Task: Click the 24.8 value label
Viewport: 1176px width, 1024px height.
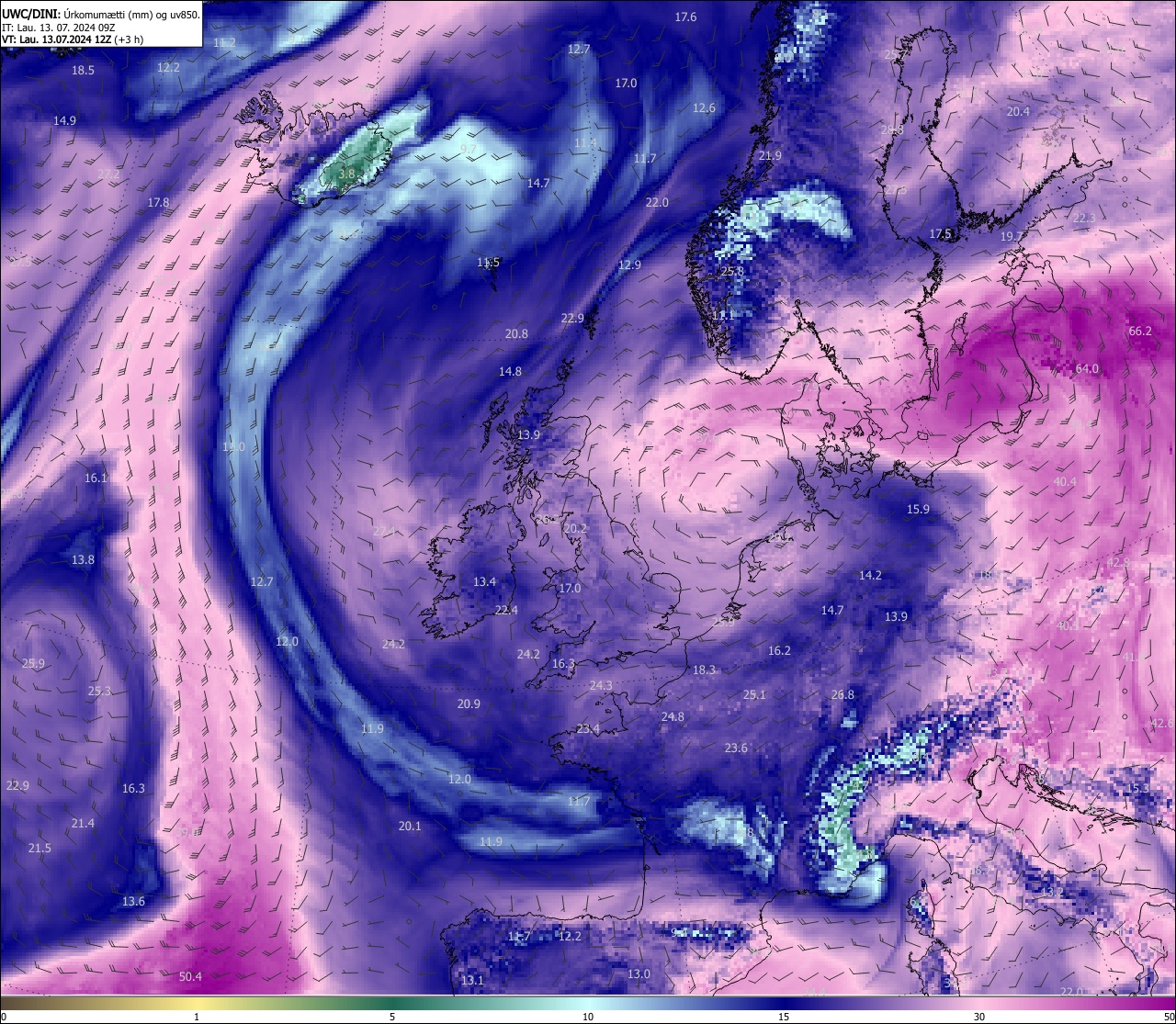Action: click(673, 716)
